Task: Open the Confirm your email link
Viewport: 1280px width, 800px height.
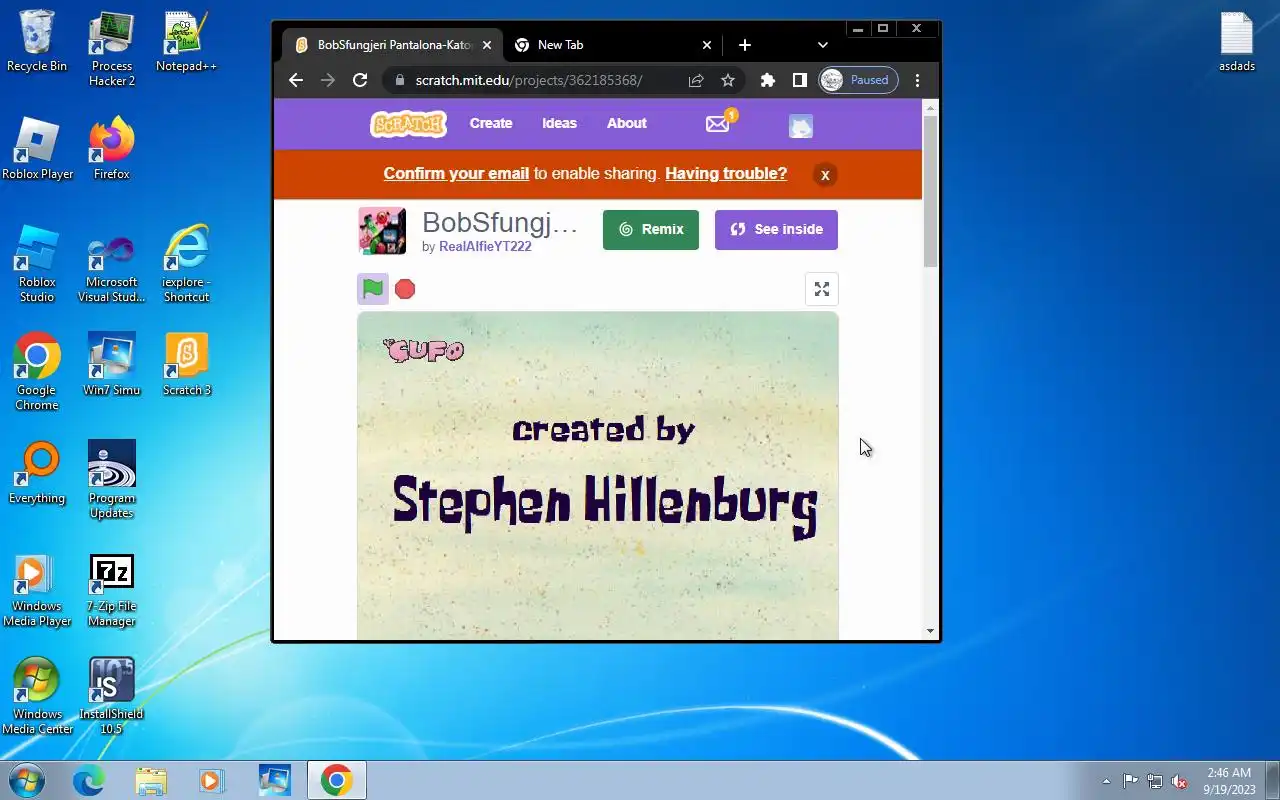Action: pyautogui.click(x=456, y=173)
